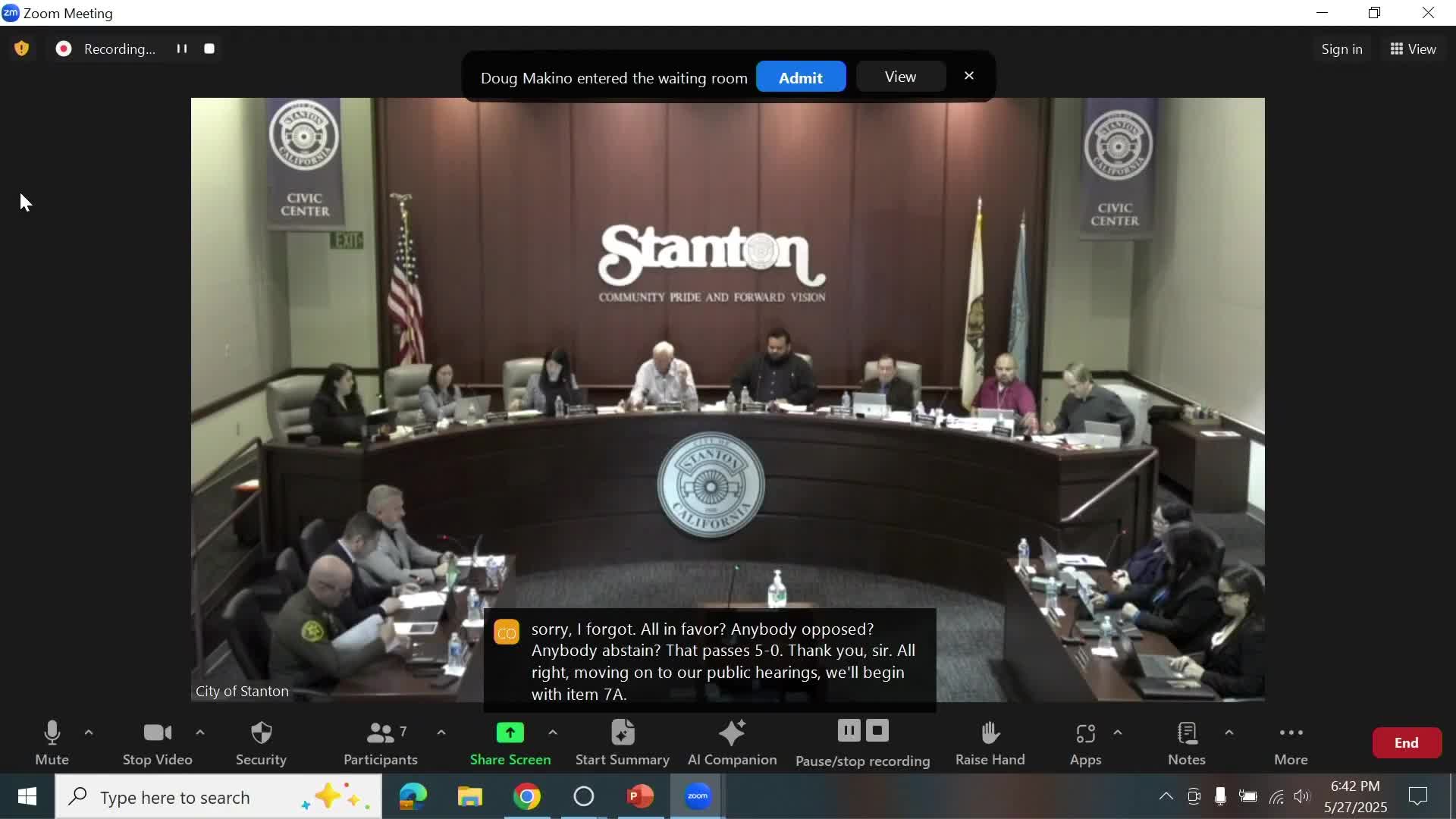Expand the Notes options chevron
The image size is (1456, 819).
click(1228, 733)
